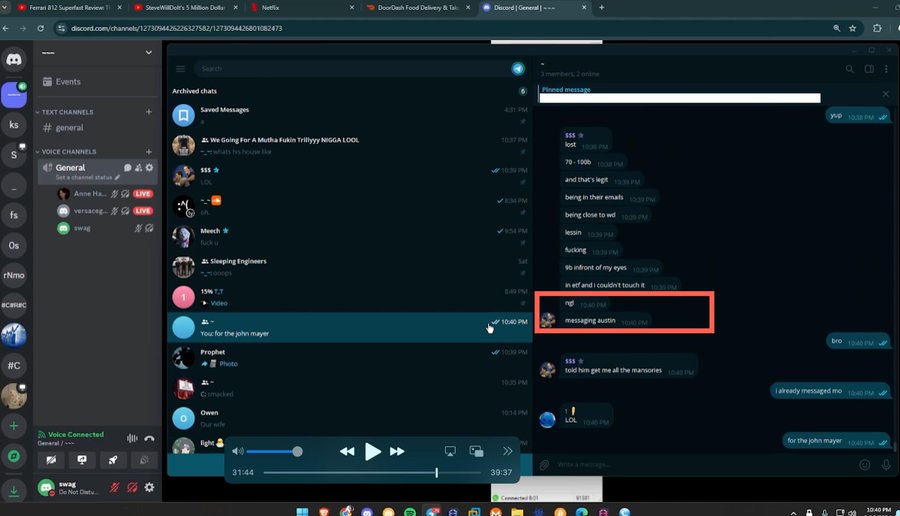900x516 pixels.
Task: Search within the Telegram chat using magnifier
Action: pyautogui.click(x=849, y=69)
